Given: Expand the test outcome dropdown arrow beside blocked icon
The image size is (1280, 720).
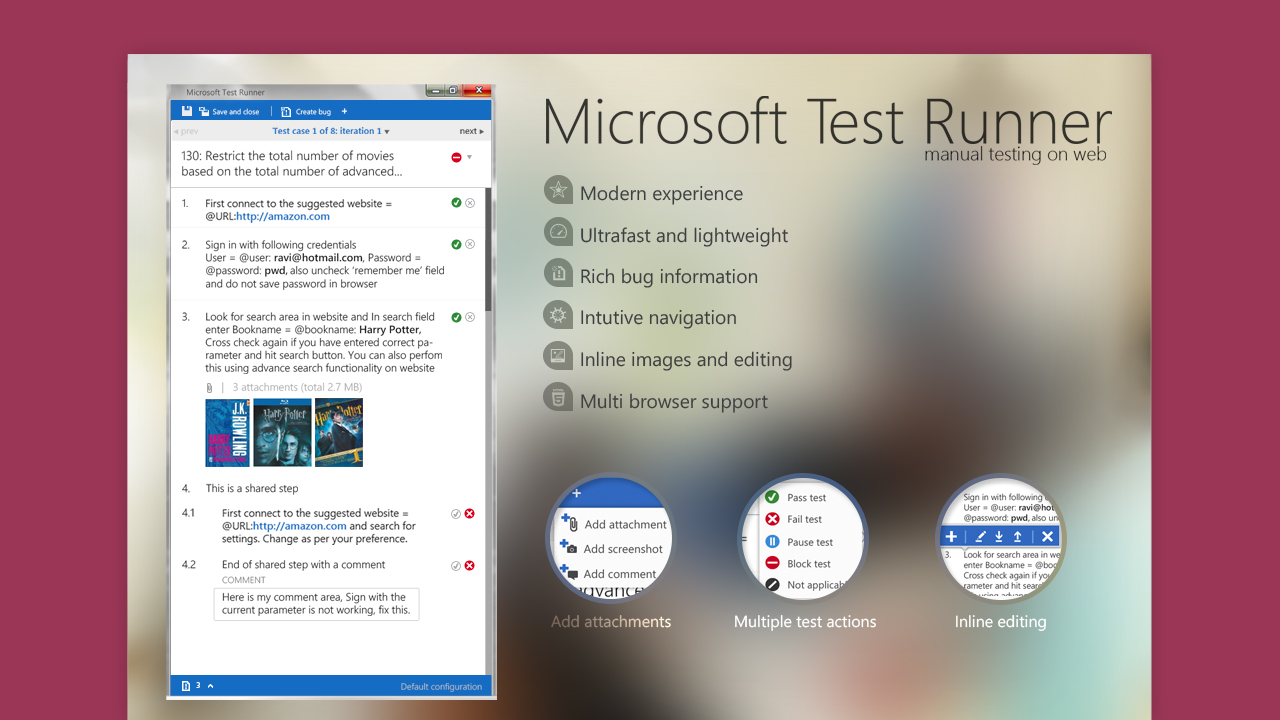Looking at the screenshot, I should tap(470, 157).
